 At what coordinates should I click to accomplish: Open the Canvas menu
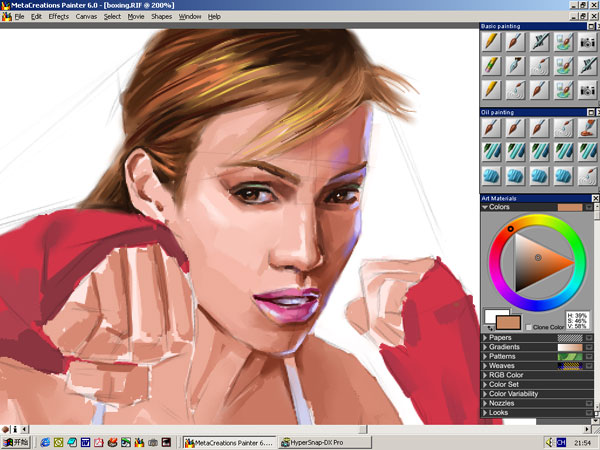tap(87, 17)
